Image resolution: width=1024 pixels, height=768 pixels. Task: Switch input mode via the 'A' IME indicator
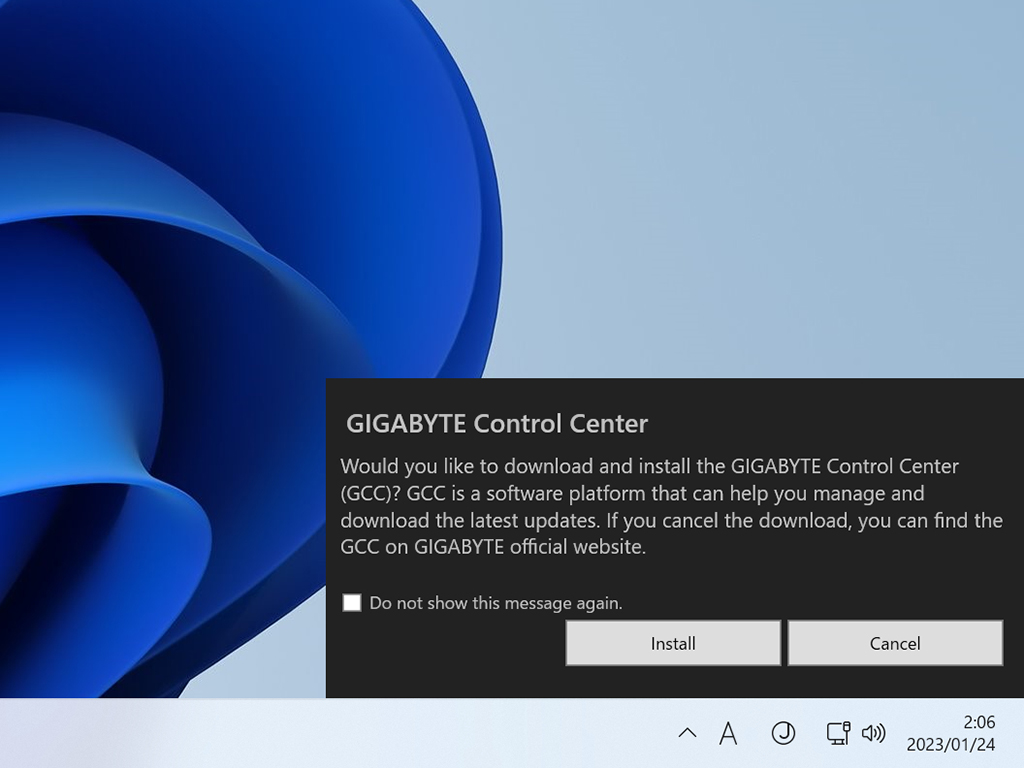728,733
